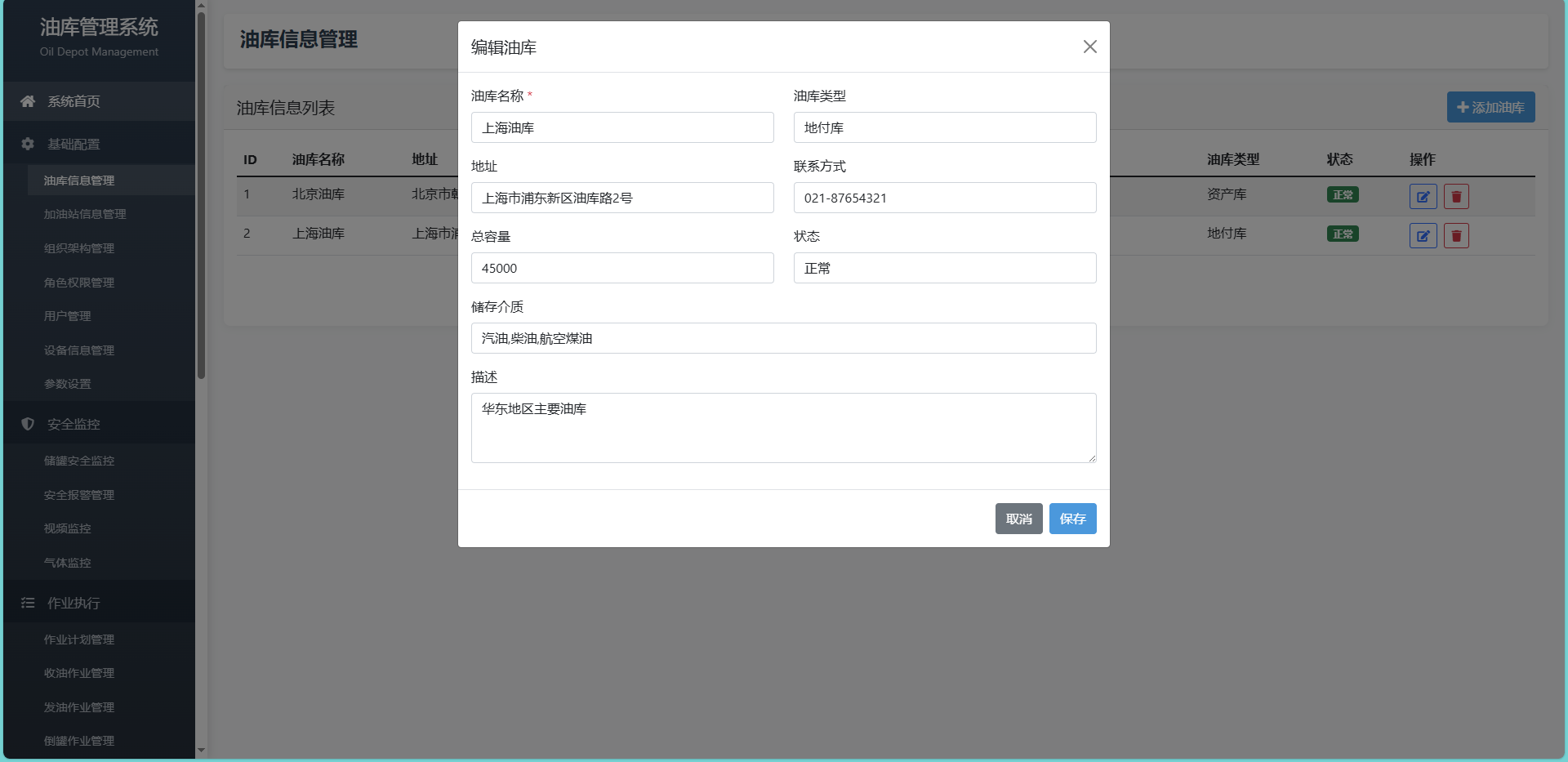Click delete trash icon for 上海油库 row

[1456, 235]
